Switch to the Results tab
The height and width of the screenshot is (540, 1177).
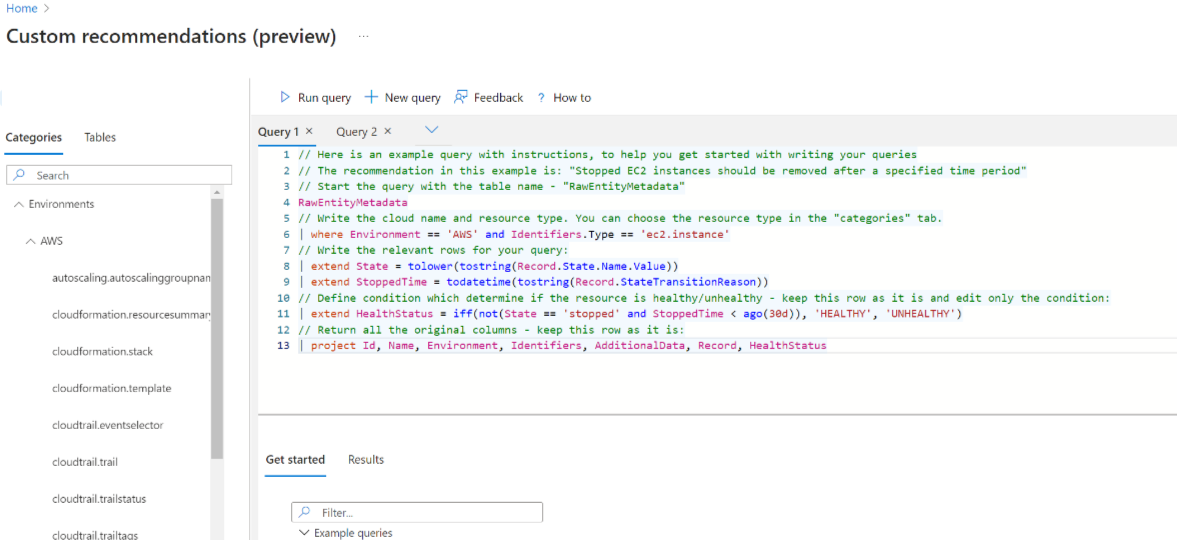[x=365, y=459]
